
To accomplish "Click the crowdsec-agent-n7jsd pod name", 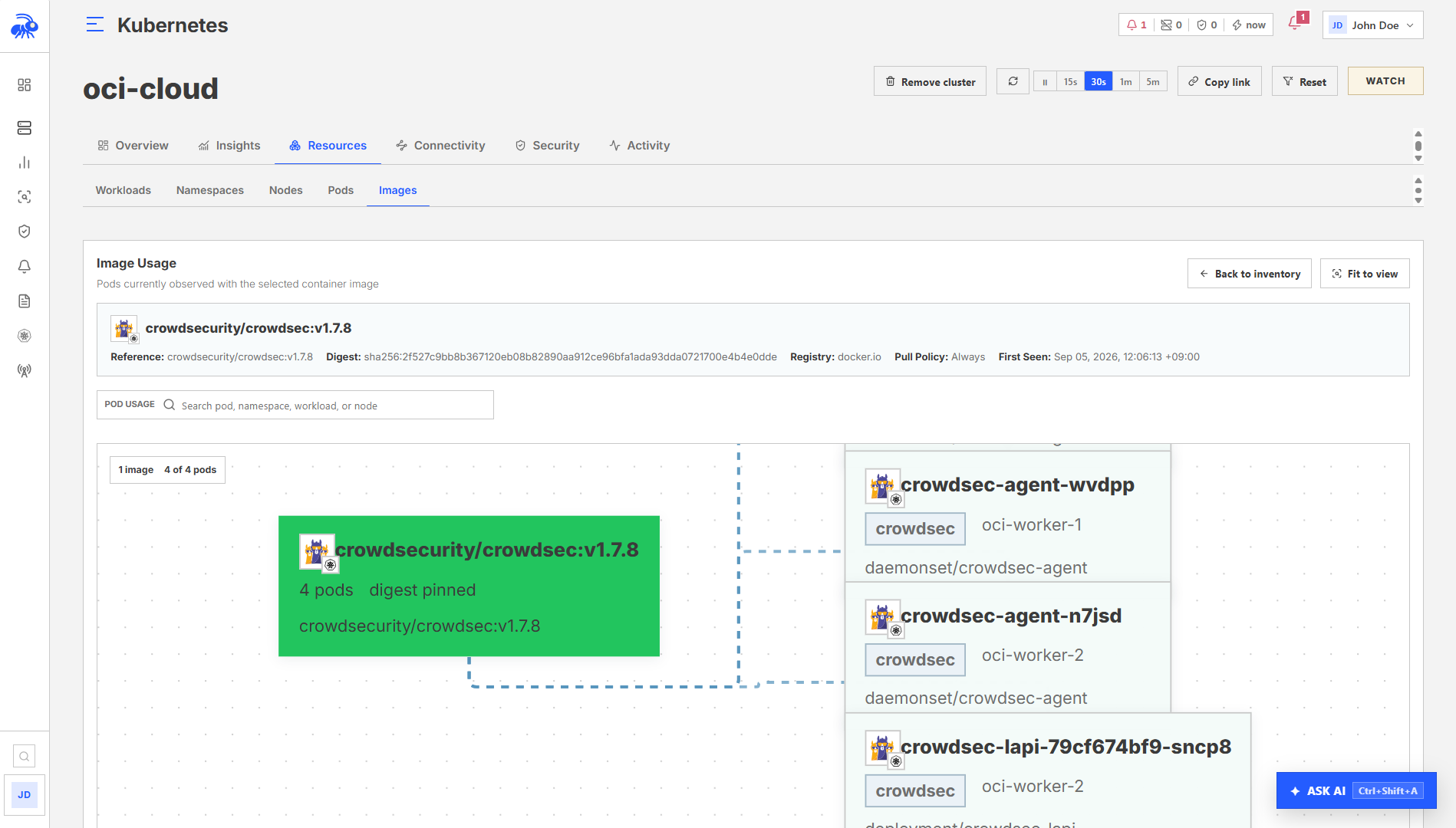I will (x=1011, y=616).
